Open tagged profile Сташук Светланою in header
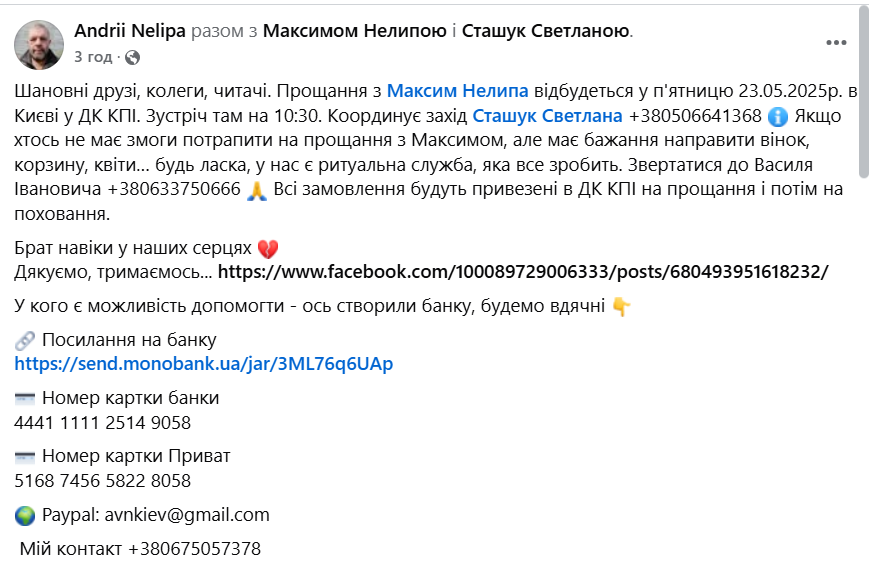 (546, 31)
